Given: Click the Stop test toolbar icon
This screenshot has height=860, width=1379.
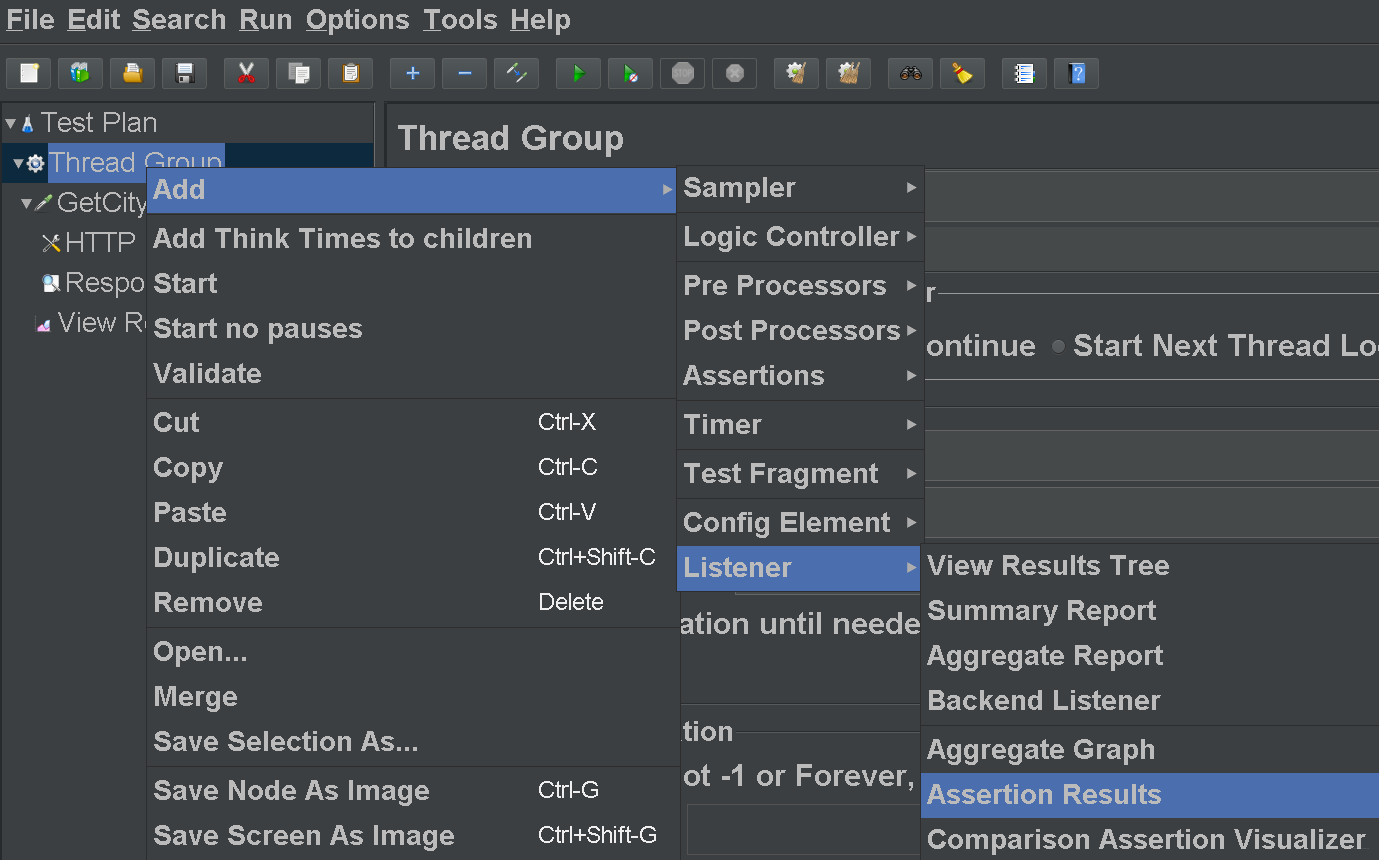Looking at the screenshot, I should point(682,73).
